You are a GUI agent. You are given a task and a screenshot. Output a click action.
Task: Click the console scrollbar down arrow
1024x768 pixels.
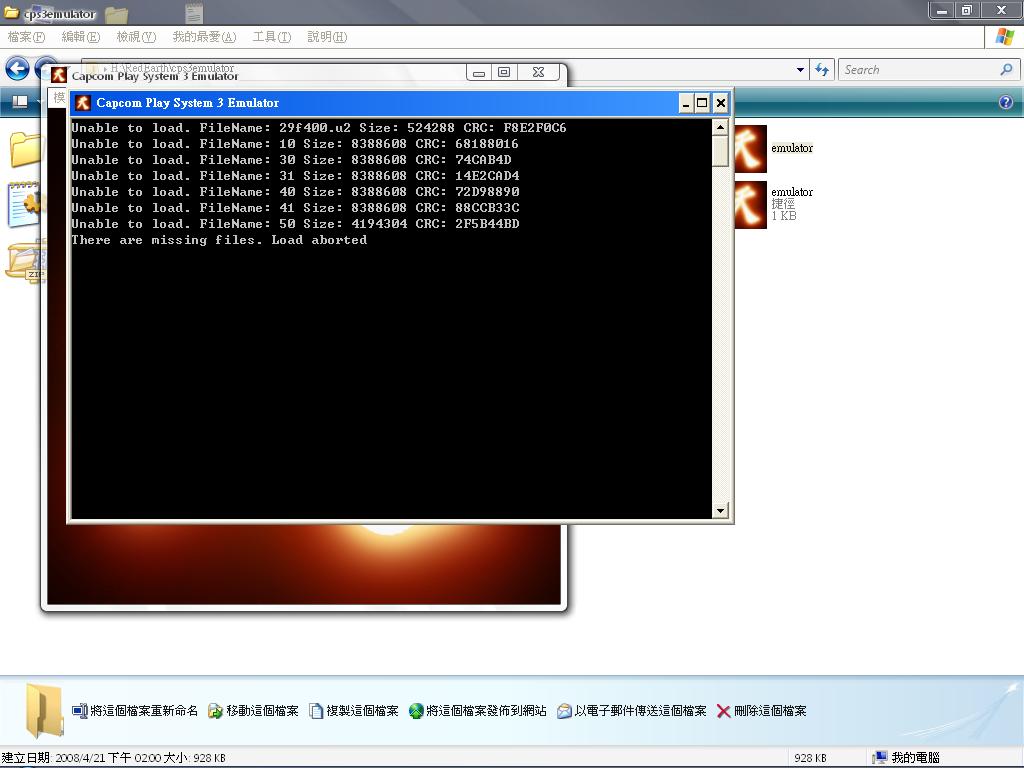tap(720, 511)
